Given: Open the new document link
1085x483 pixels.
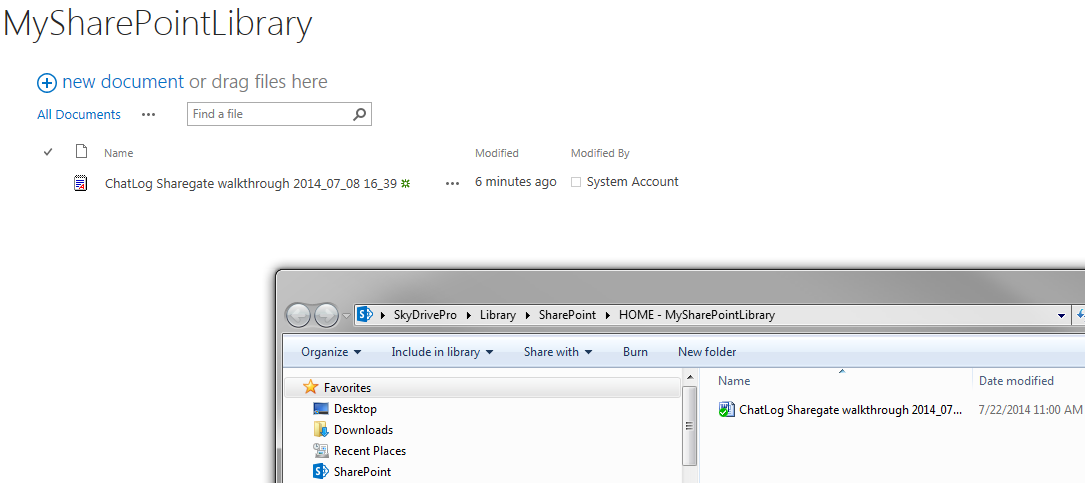Looking at the screenshot, I should 123,82.
